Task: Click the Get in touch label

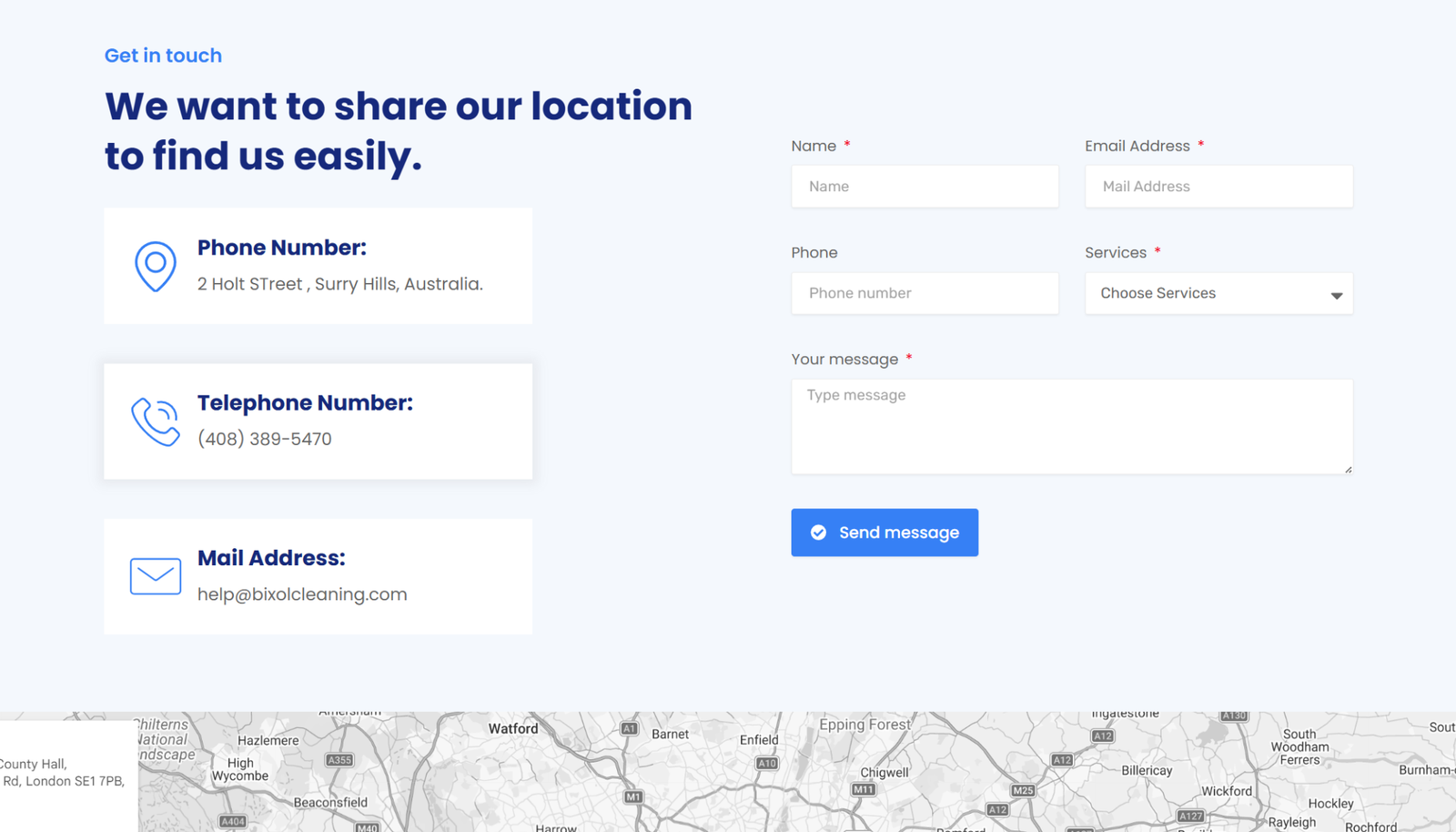Action: pos(163,56)
